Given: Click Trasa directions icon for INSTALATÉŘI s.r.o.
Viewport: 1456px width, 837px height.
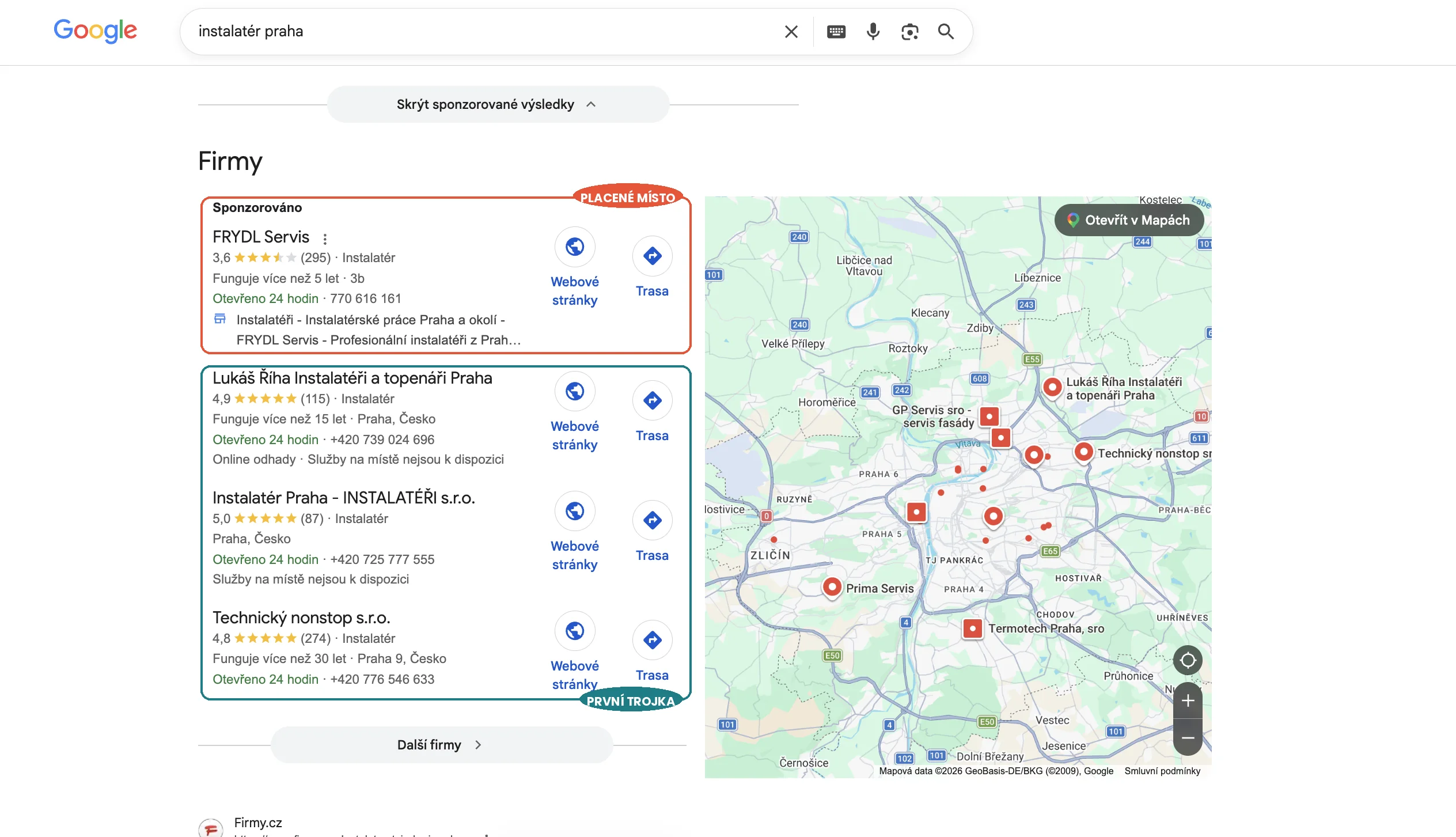Looking at the screenshot, I should point(652,520).
